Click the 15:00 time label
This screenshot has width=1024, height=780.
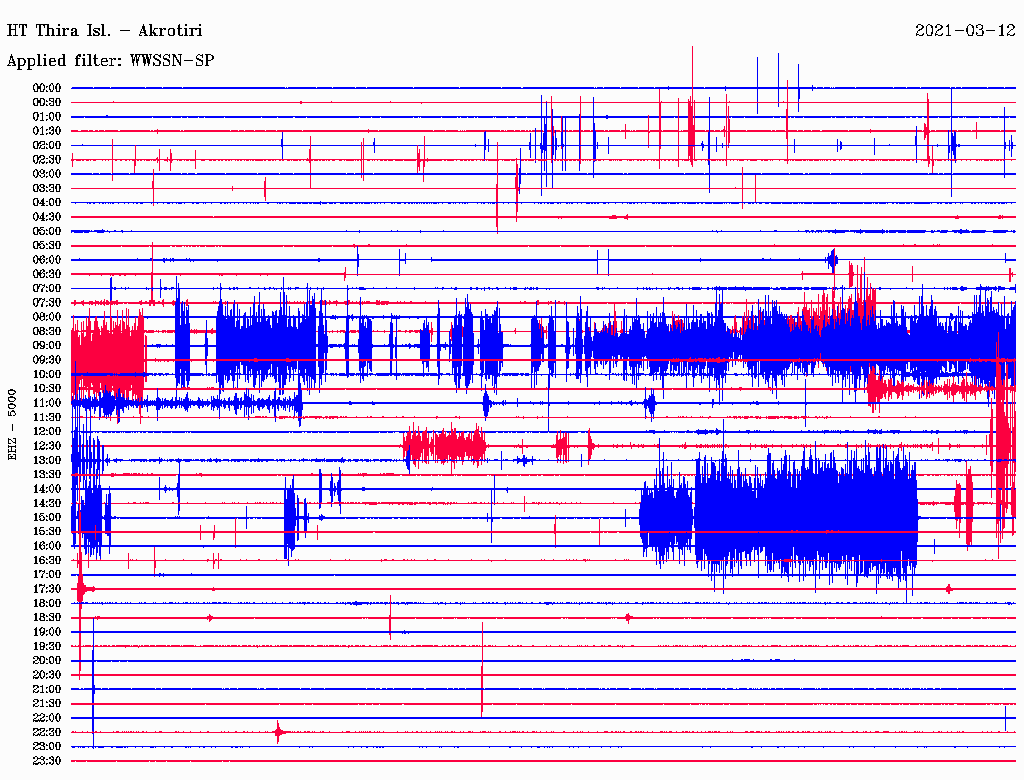(x=47, y=517)
